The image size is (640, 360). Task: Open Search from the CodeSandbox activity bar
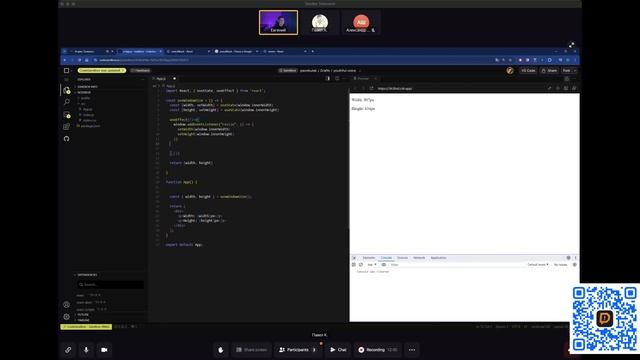coord(67,102)
